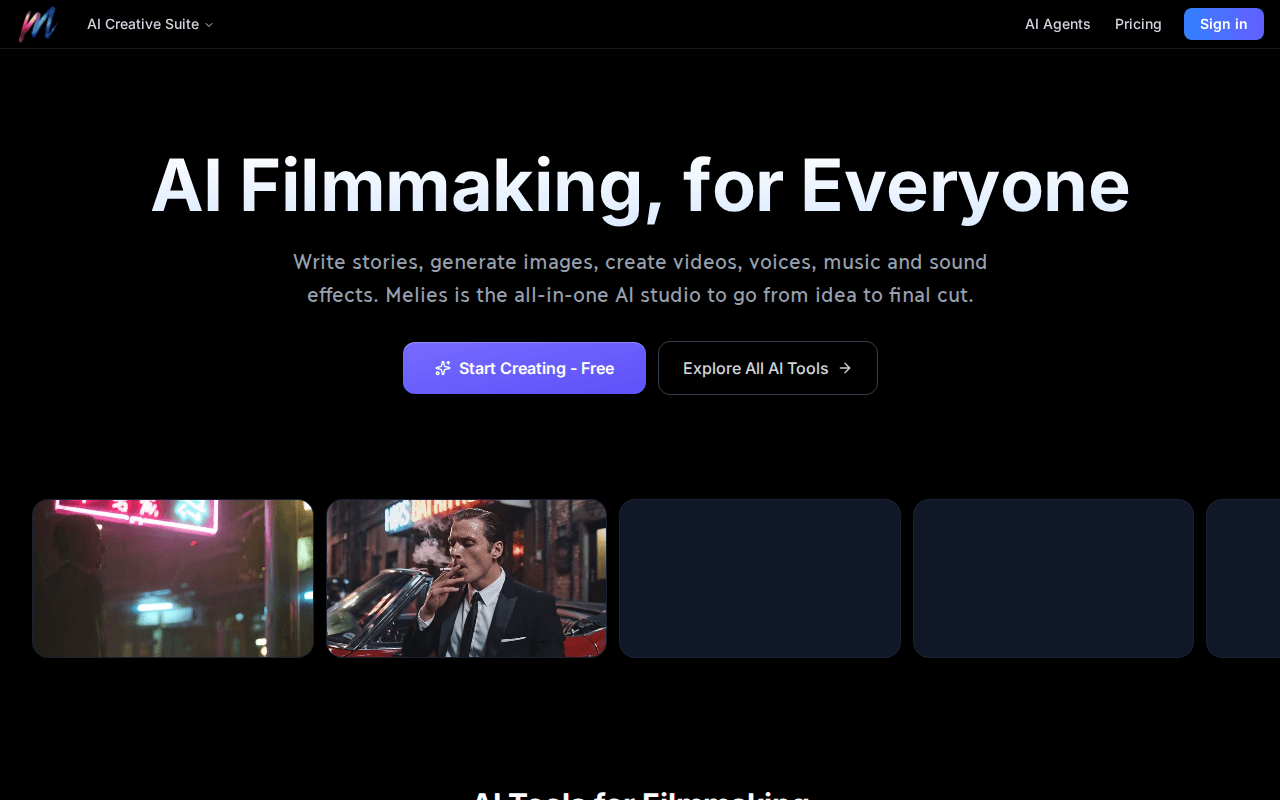Click the 'Write stories, generate images' description text
The height and width of the screenshot is (800, 1280).
pyautogui.click(x=640, y=279)
